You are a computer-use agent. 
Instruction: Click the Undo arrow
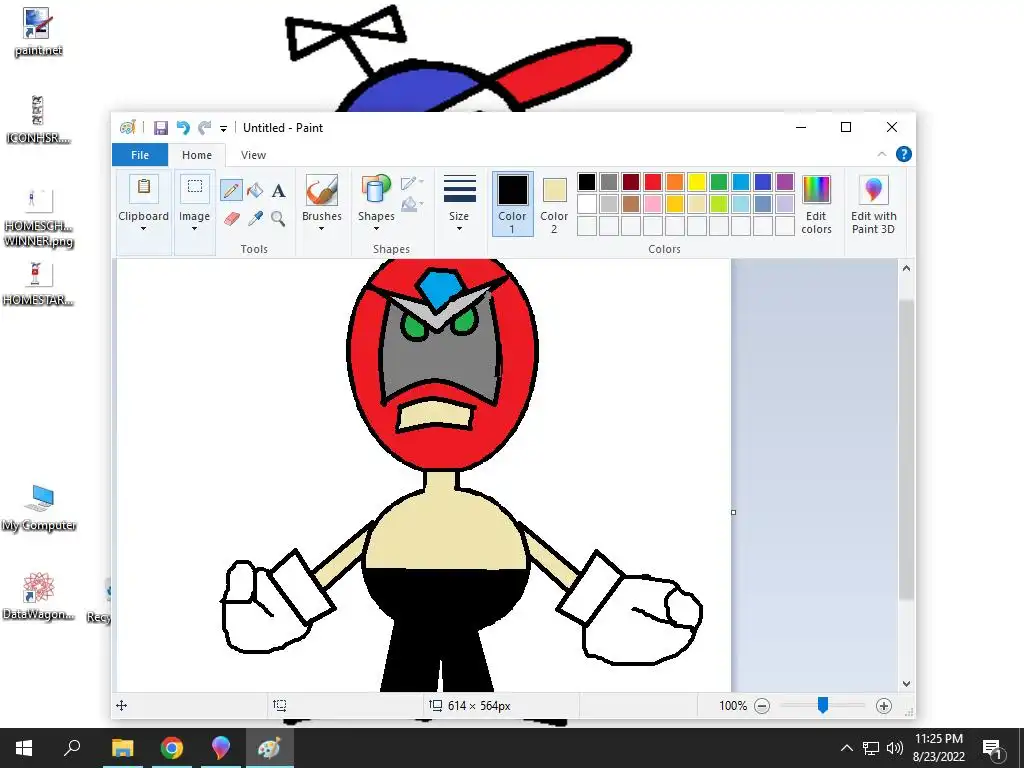click(x=183, y=127)
